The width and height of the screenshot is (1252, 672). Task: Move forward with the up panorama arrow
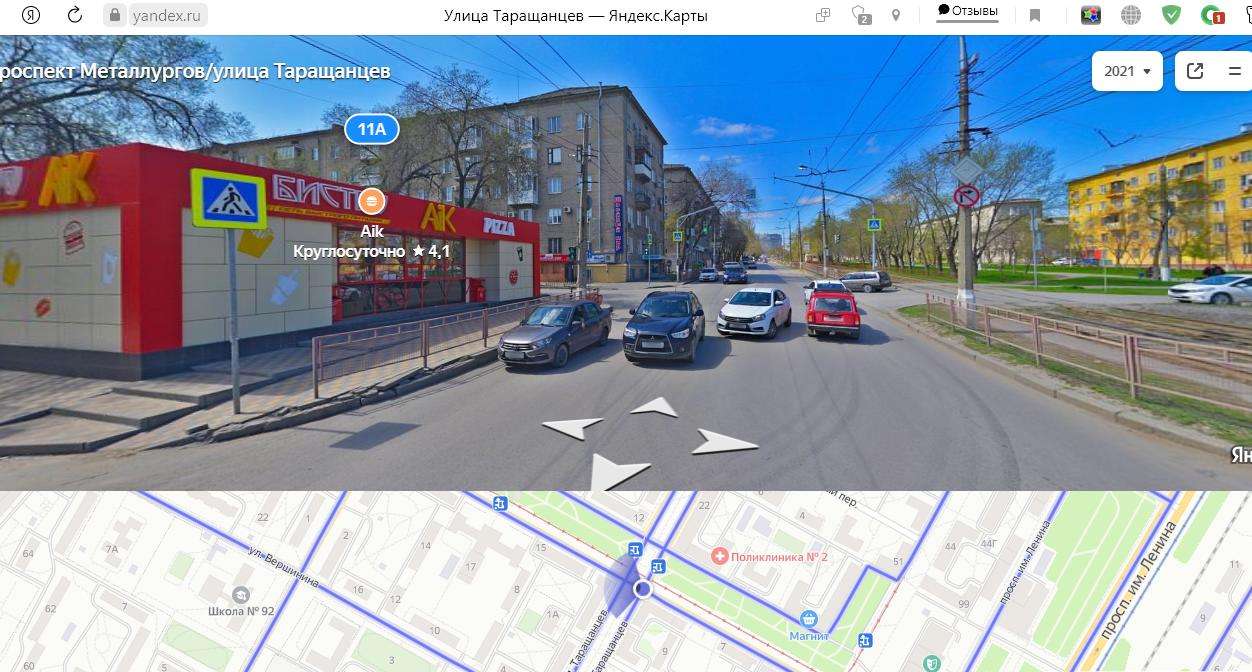click(654, 407)
